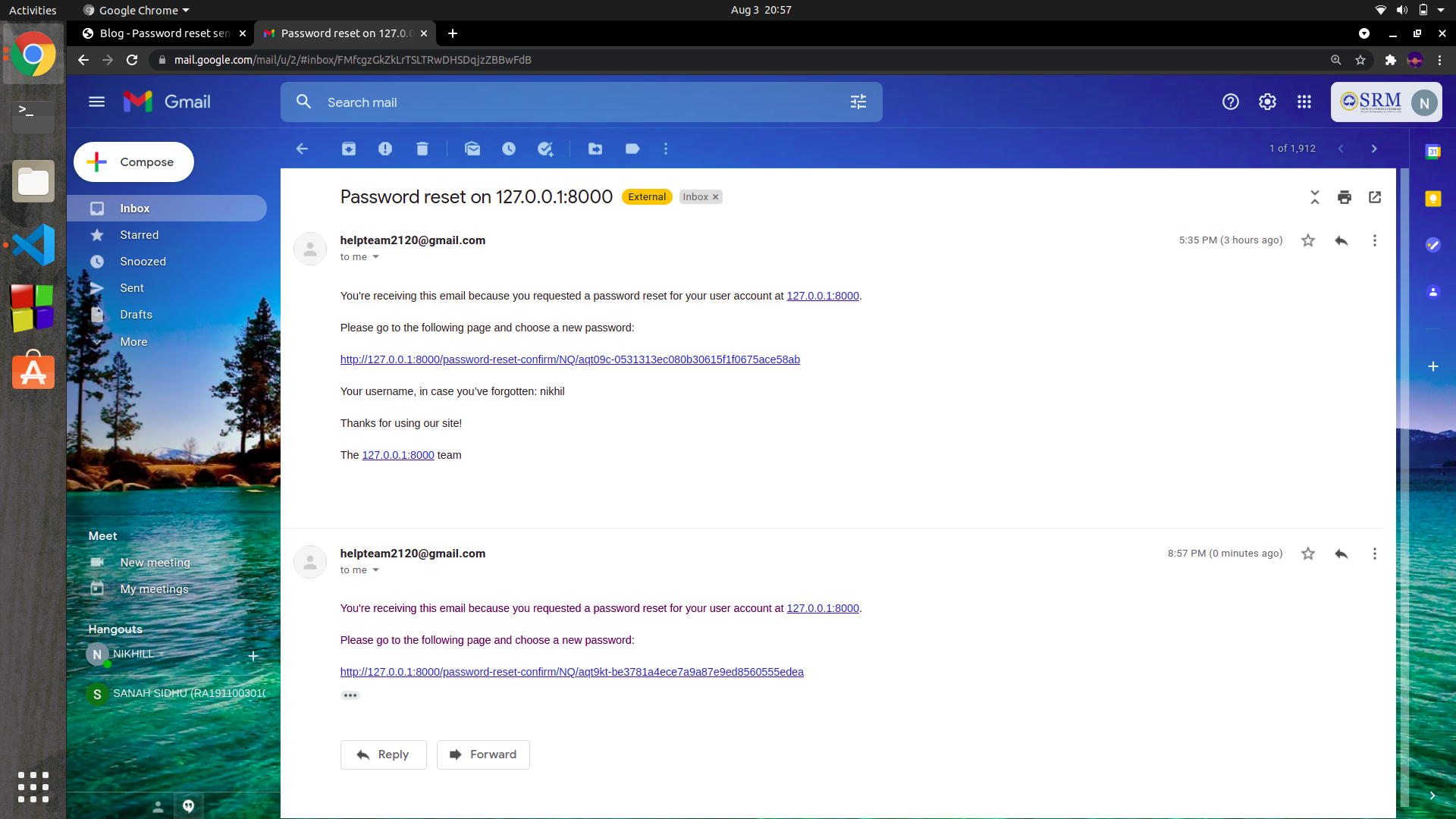Print the email thread

[x=1345, y=196]
